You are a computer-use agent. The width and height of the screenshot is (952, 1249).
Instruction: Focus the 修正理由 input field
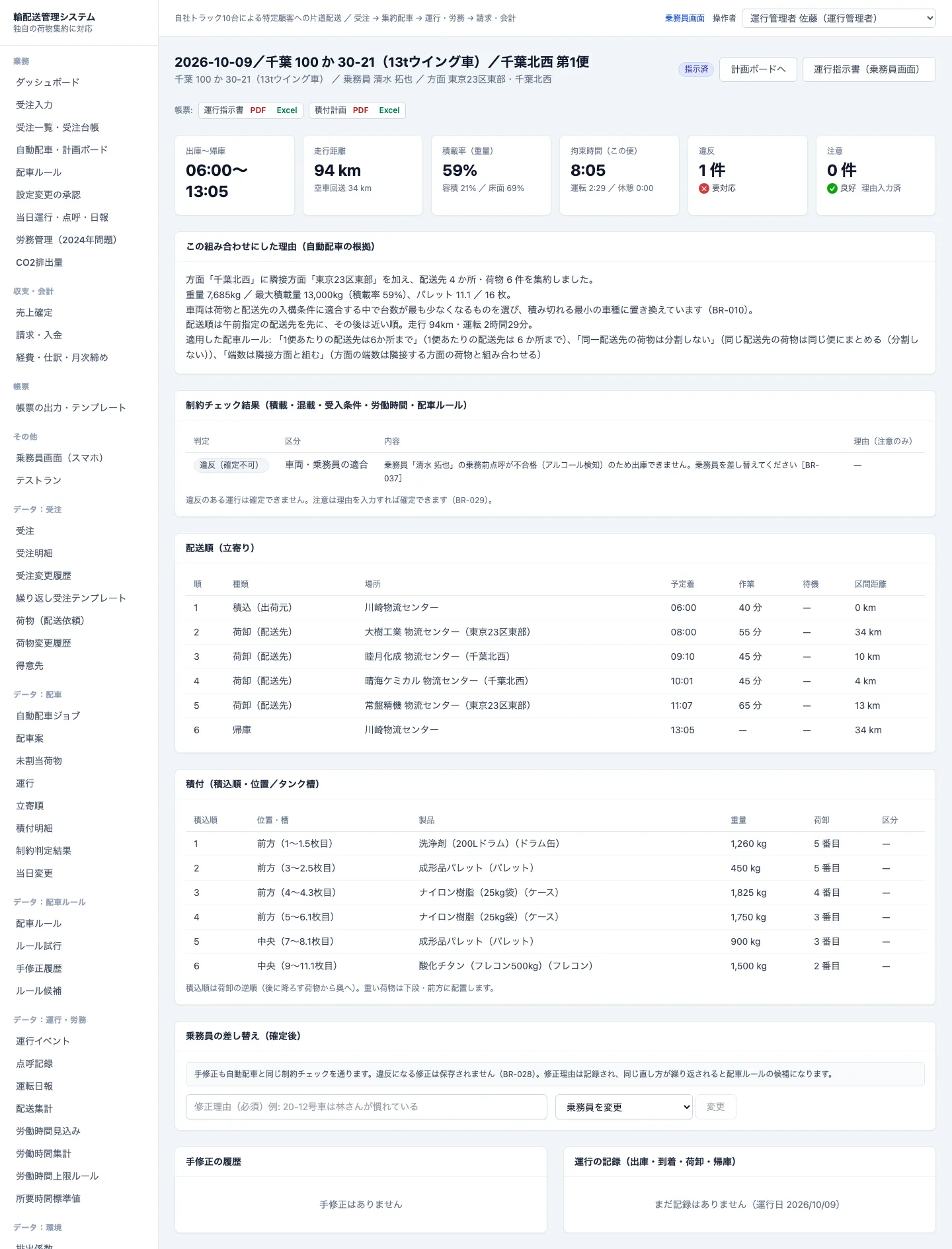[366, 1107]
